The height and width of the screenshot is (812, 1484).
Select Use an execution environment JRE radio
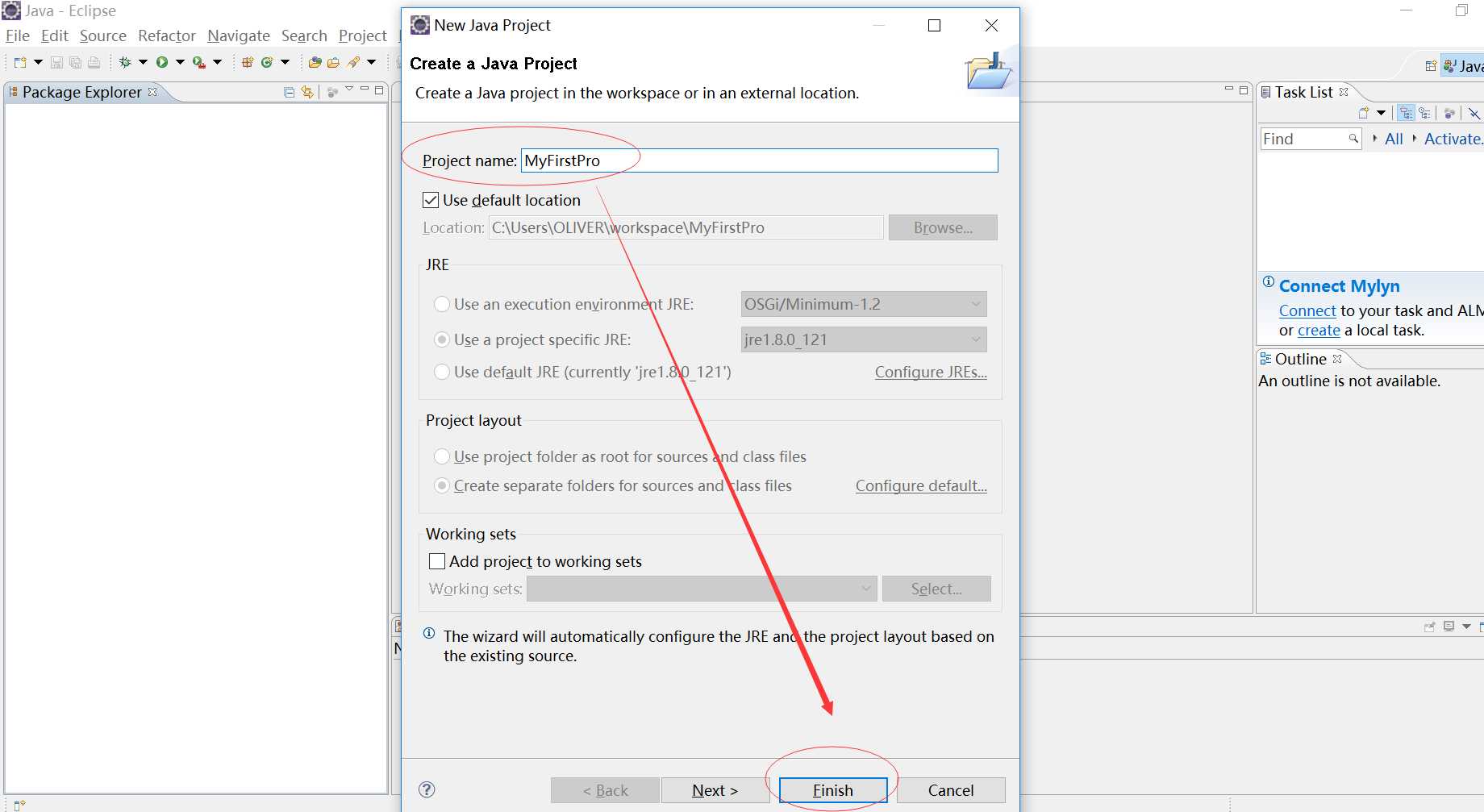click(x=442, y=304)
